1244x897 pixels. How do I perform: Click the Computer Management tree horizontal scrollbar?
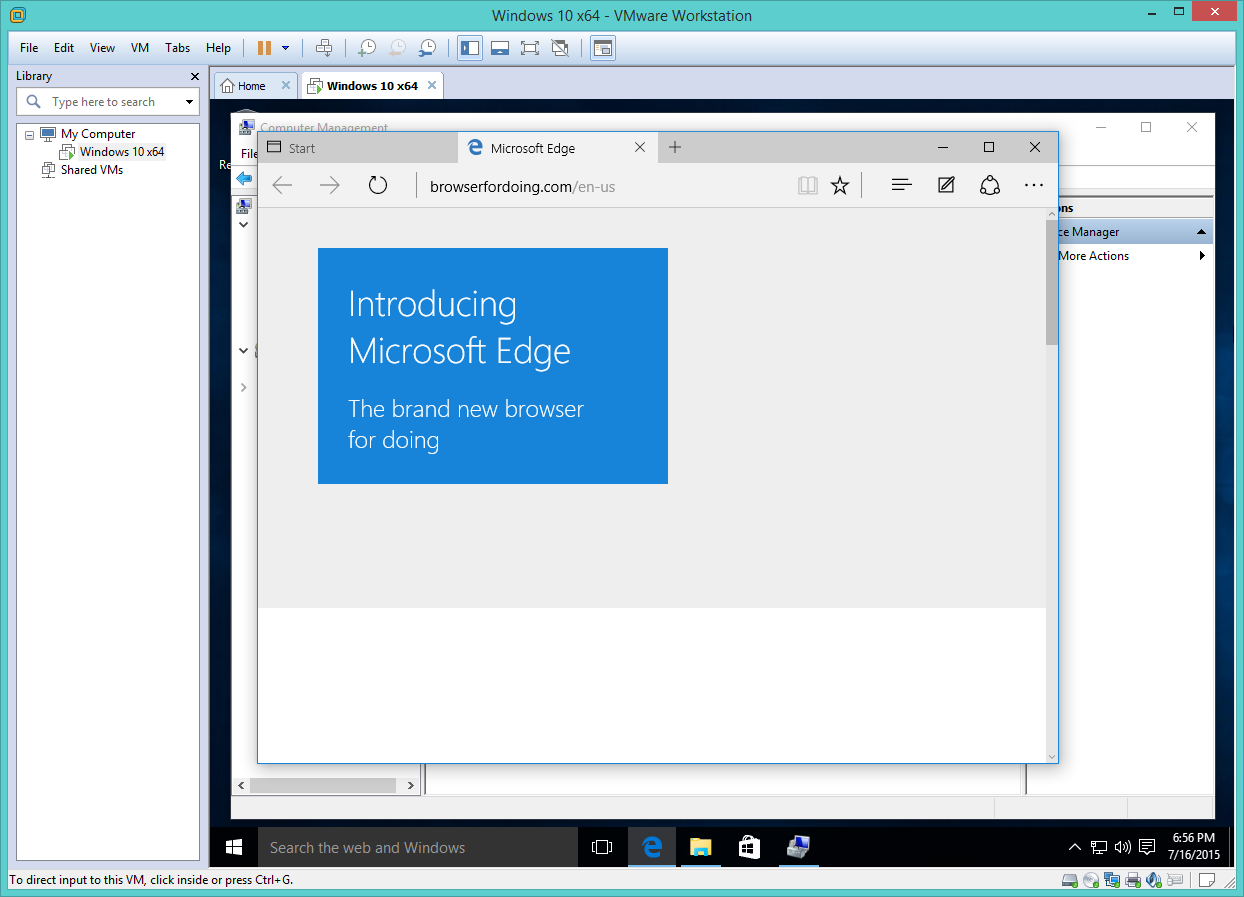tap(323, 786)
